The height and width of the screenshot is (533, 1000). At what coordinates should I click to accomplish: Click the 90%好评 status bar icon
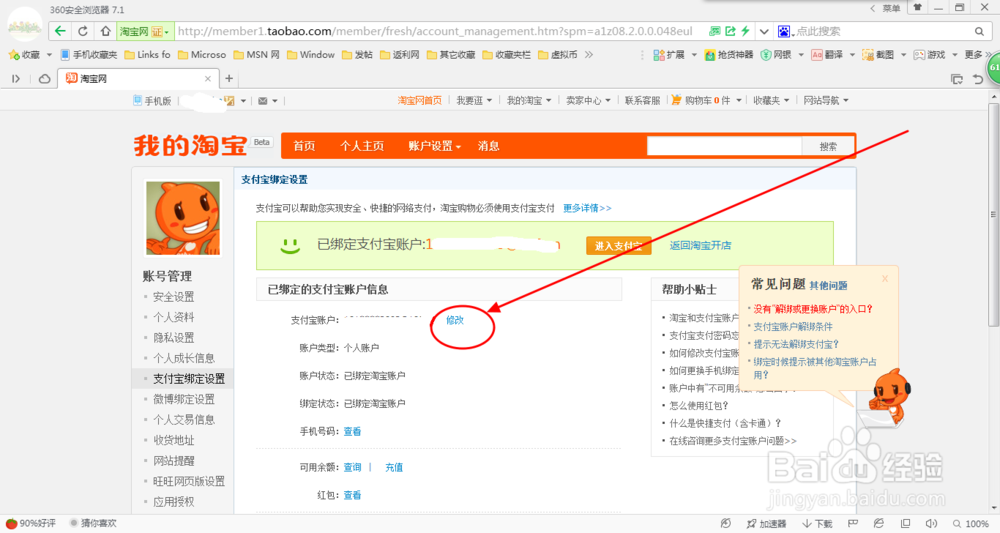point(31,523)
